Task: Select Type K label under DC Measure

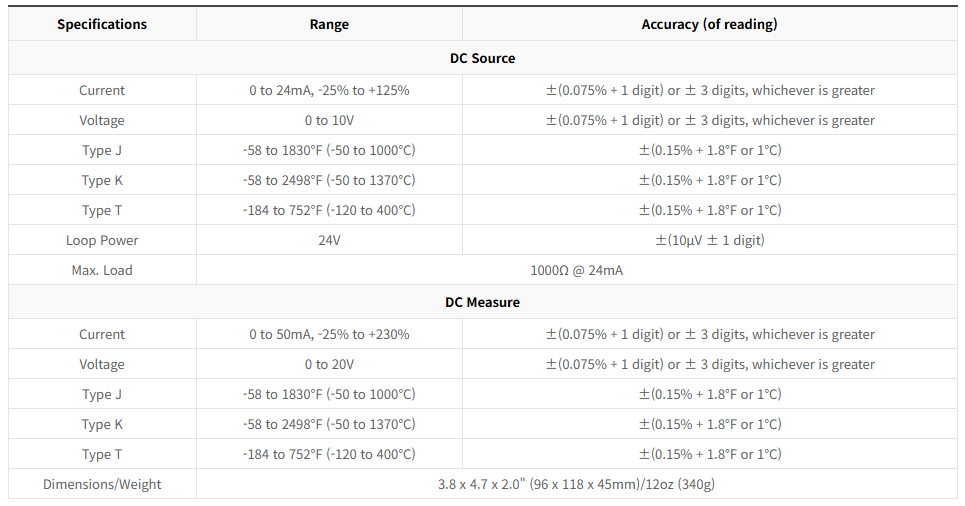Action: point(102,424)
